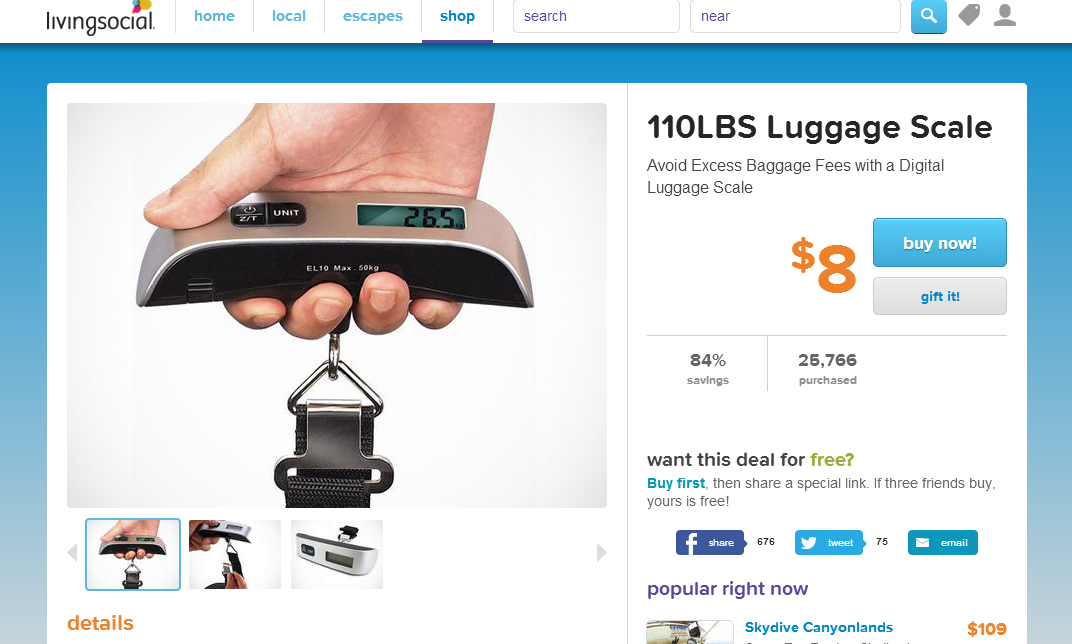Show previous thumbnails with left arrow
The height and width of the screenshot is (644, 1072).
pyautogui.click(x=72, y=552)
